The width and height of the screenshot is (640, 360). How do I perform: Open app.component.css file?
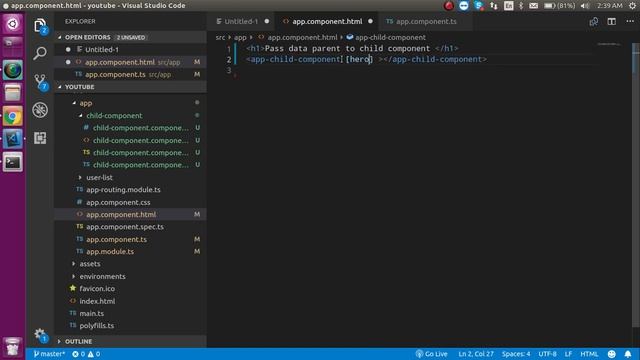tap(131, 202)
